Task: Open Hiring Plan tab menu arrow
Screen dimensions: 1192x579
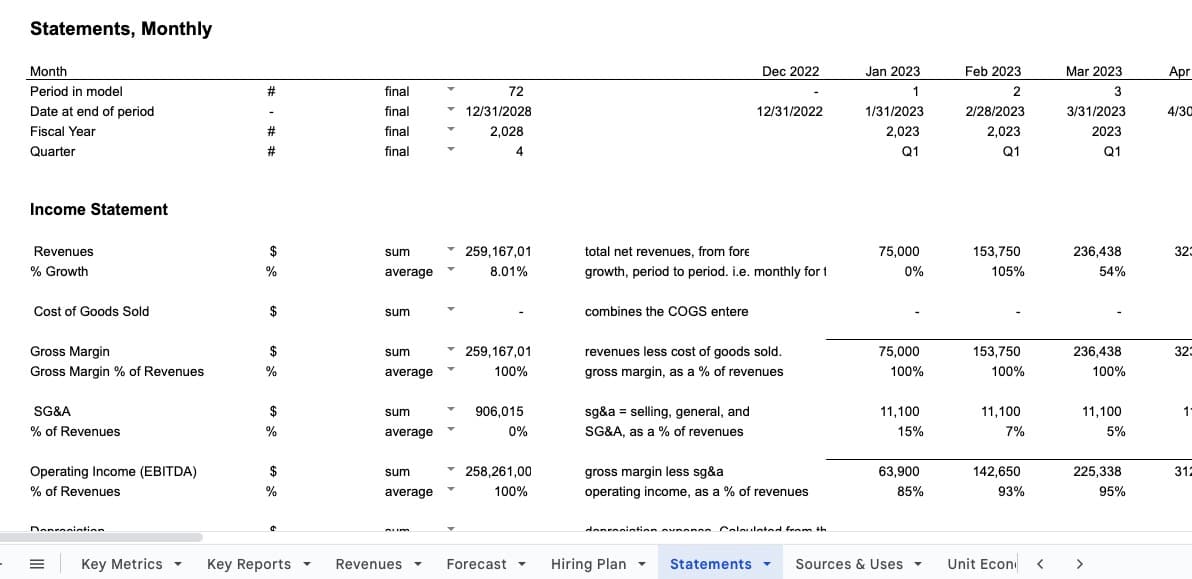Action: [642, 564]
